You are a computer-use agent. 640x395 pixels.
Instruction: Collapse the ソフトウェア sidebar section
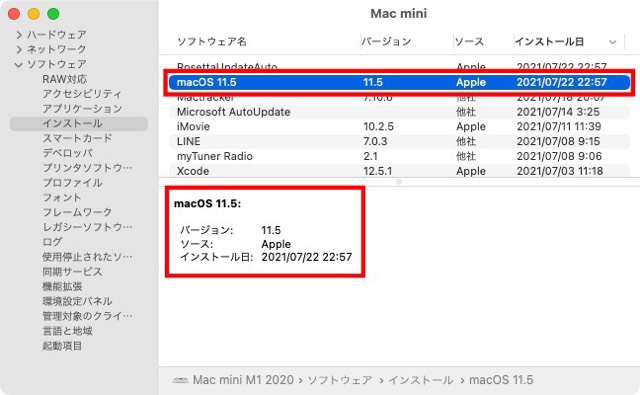18,65
